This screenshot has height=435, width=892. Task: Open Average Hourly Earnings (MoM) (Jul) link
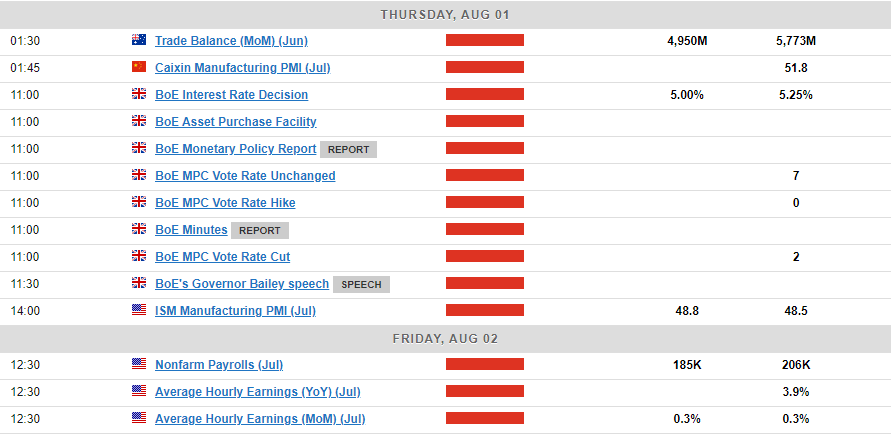(x=258, y=419)
